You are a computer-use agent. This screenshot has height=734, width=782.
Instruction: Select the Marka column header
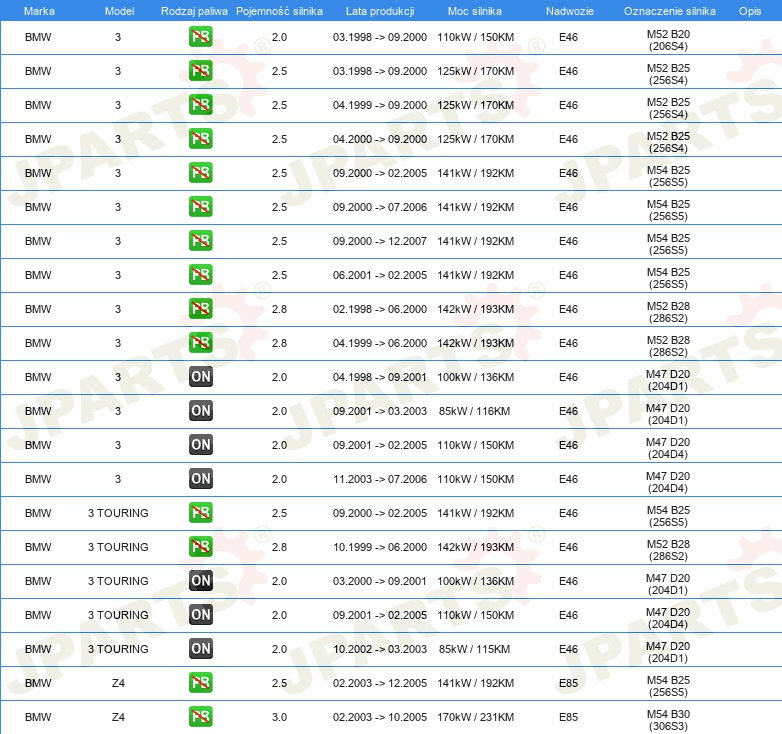(39, 11)
